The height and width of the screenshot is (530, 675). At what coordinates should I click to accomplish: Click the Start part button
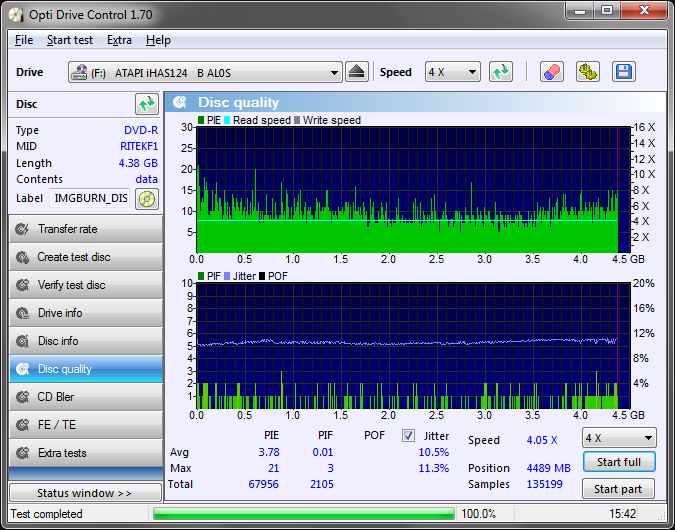coord(618,489)
